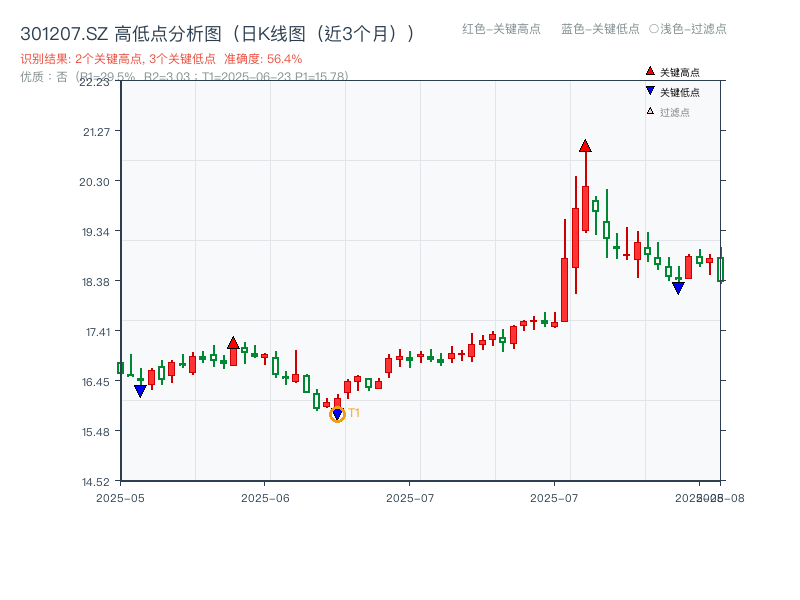Click the T1 label beside the circled marker
800x600 pixels.
click(x=352, y=413)
